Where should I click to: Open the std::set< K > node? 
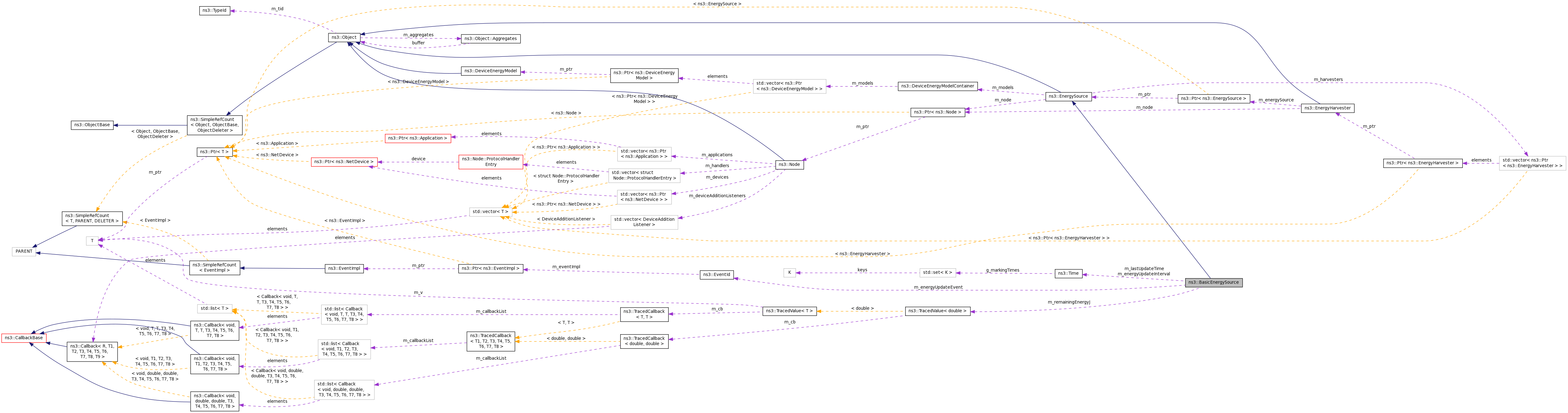click(x=938, y=273)
